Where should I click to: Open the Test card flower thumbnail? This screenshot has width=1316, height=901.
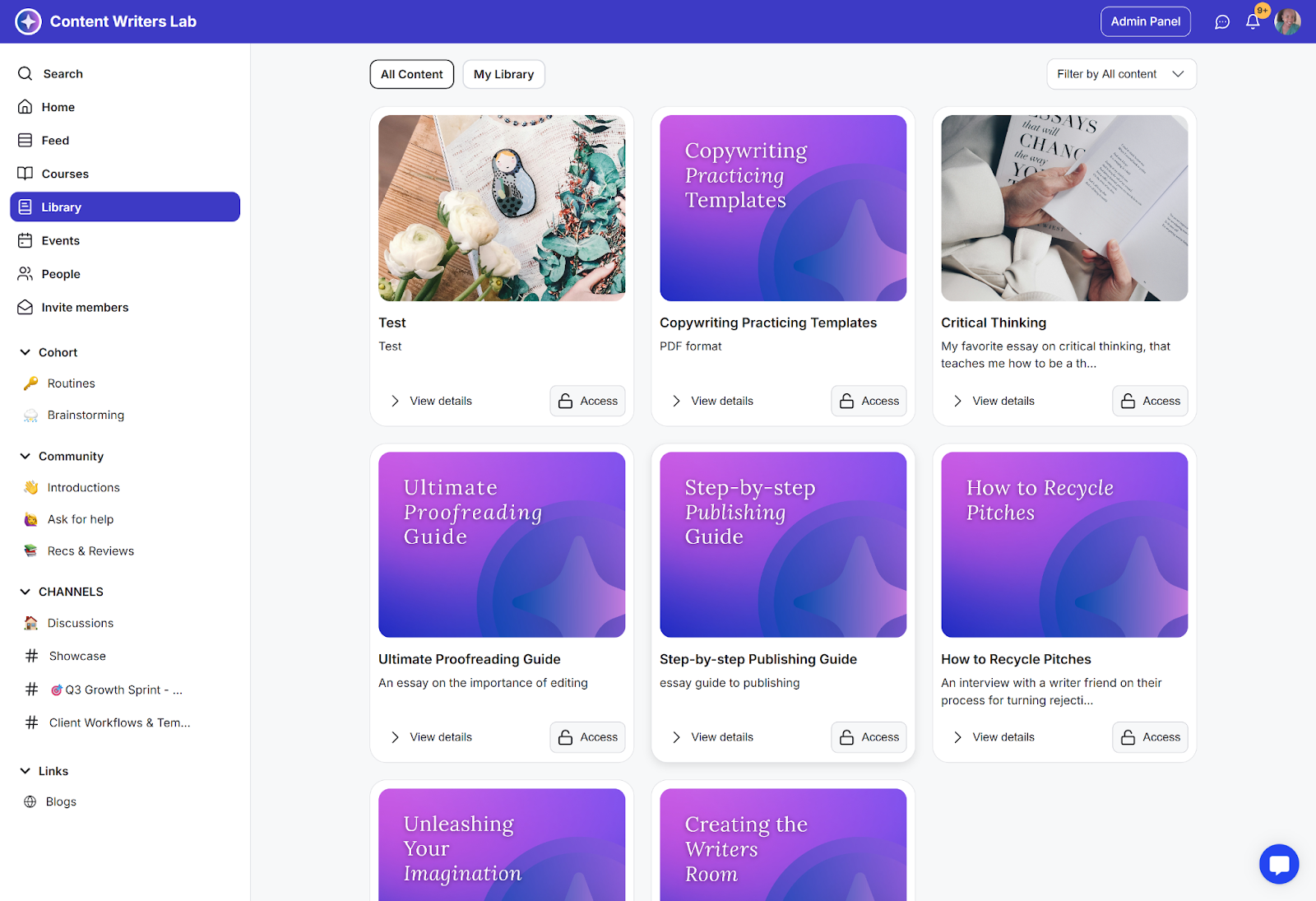(502, 208)
